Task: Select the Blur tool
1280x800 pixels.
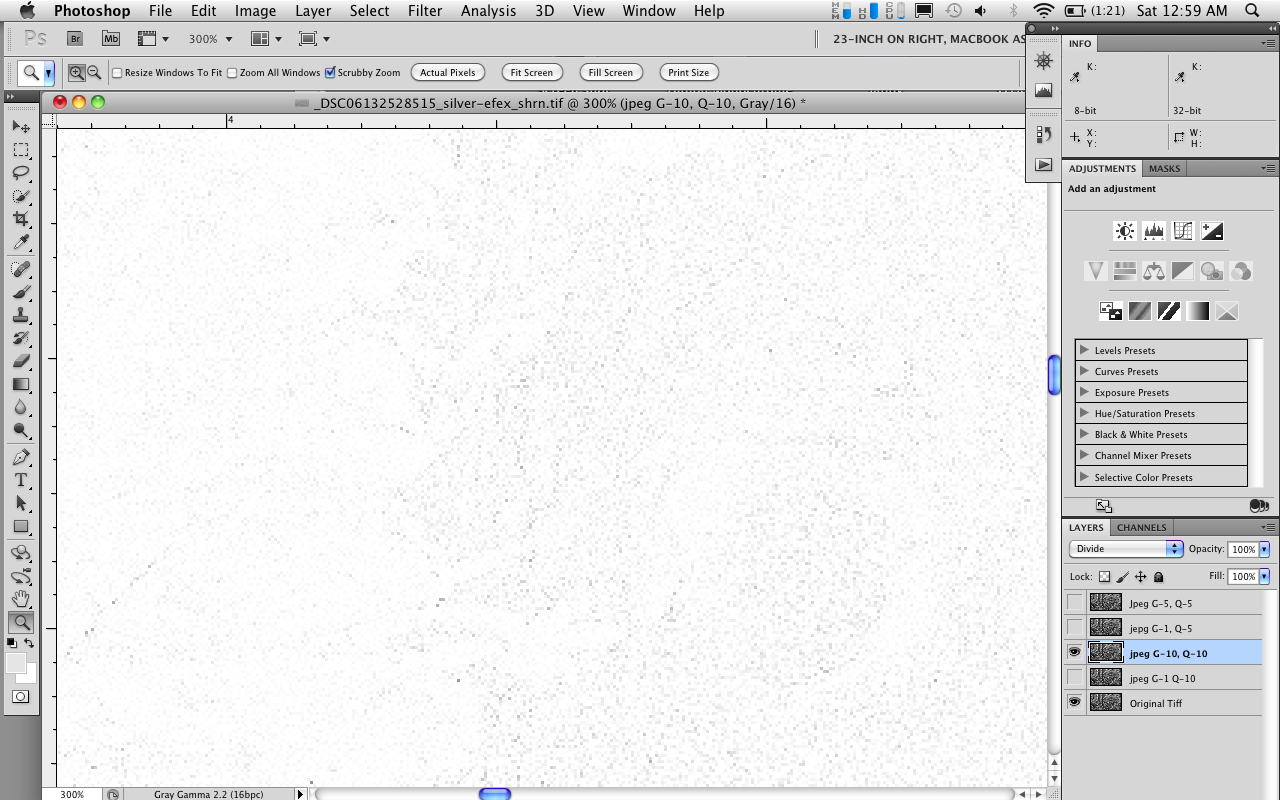Action: point(21,407)
